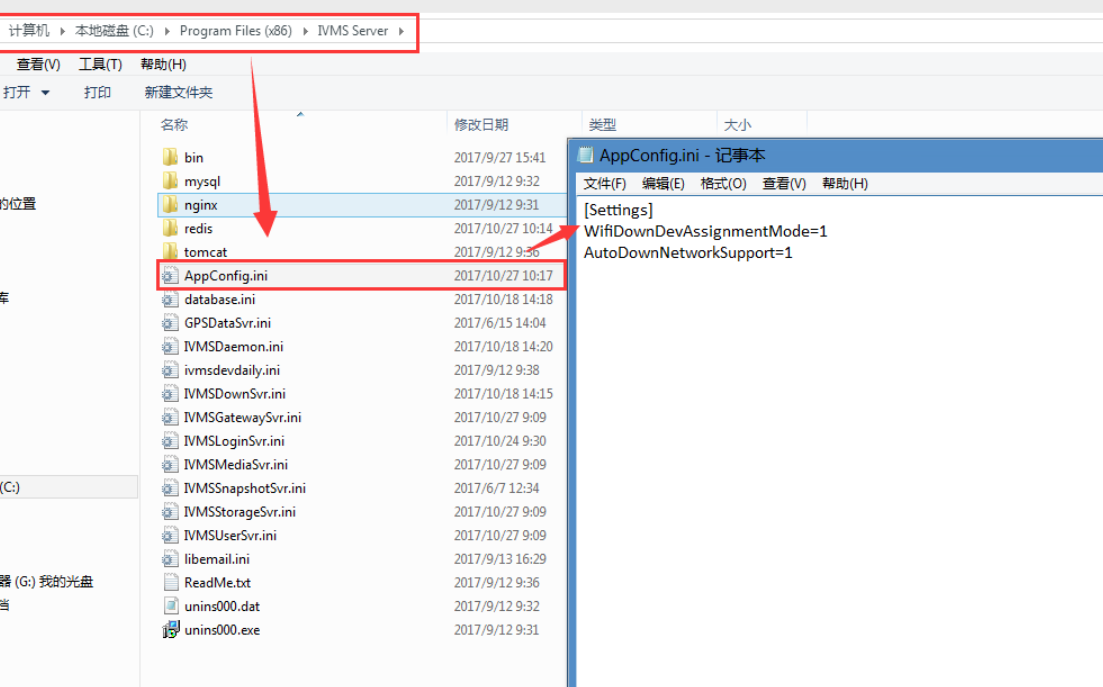The height and width of the screenshot is (687, 1103).
Task: Expand the IVMS Server breadcrumb arrow
Action: pos(401,31)
